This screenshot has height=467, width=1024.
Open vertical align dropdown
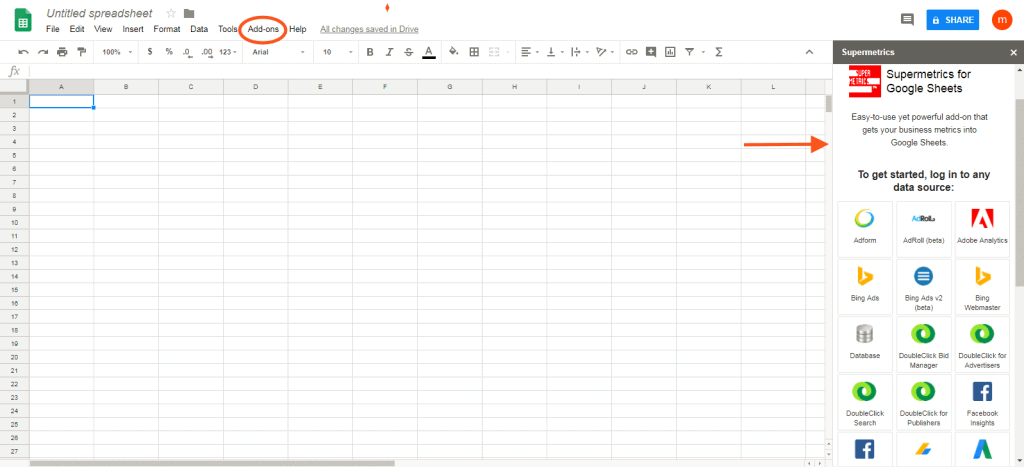click(554, 52)
